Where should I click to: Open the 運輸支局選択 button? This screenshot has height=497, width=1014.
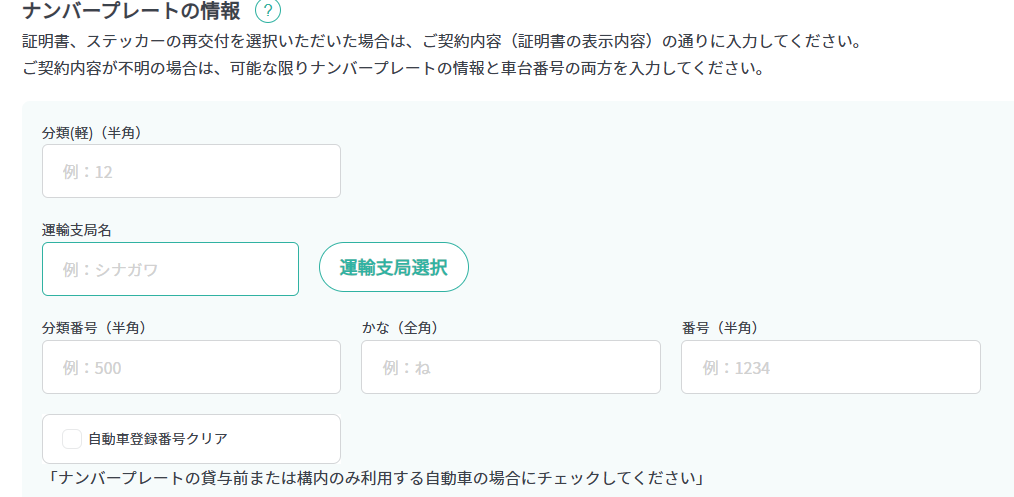tap(393, 268)
